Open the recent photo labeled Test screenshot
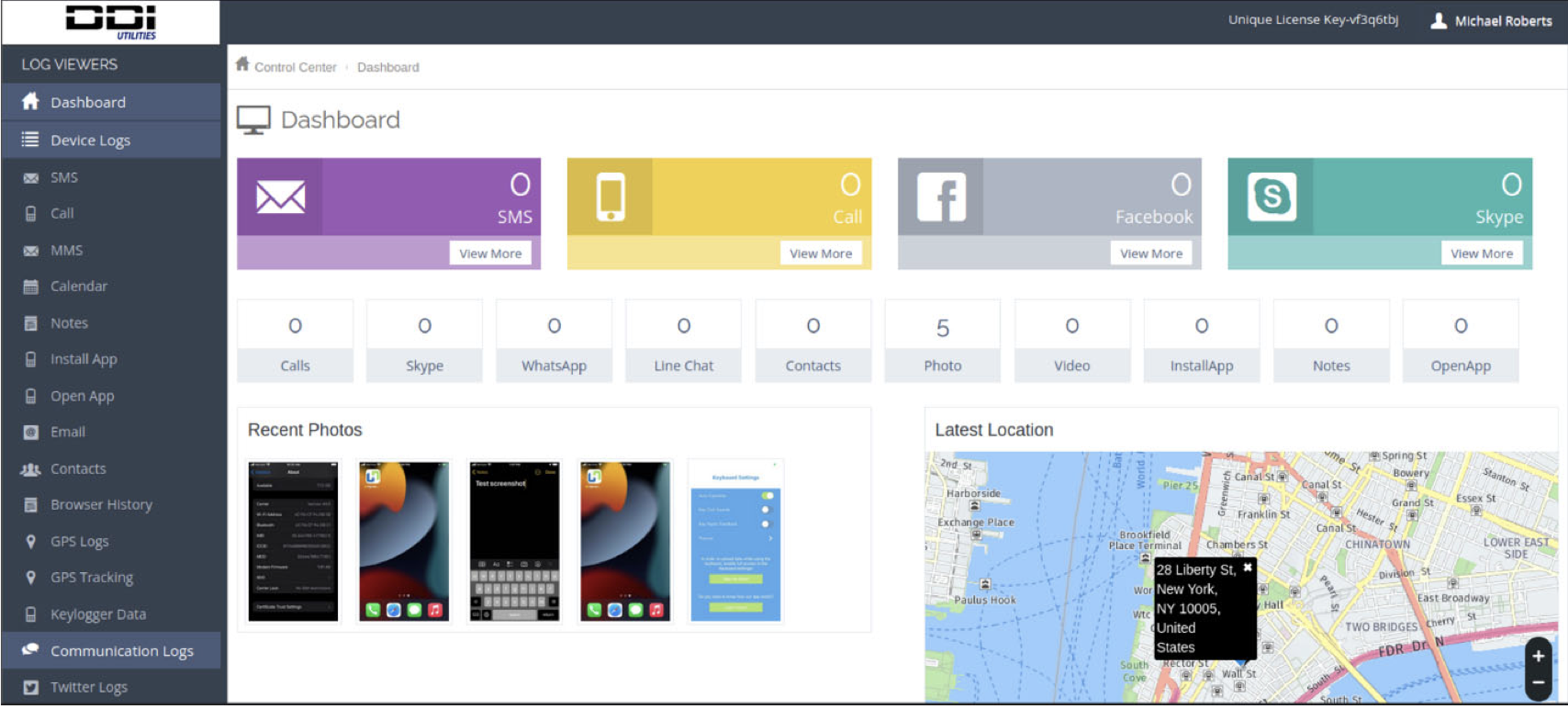 (515, 542)
